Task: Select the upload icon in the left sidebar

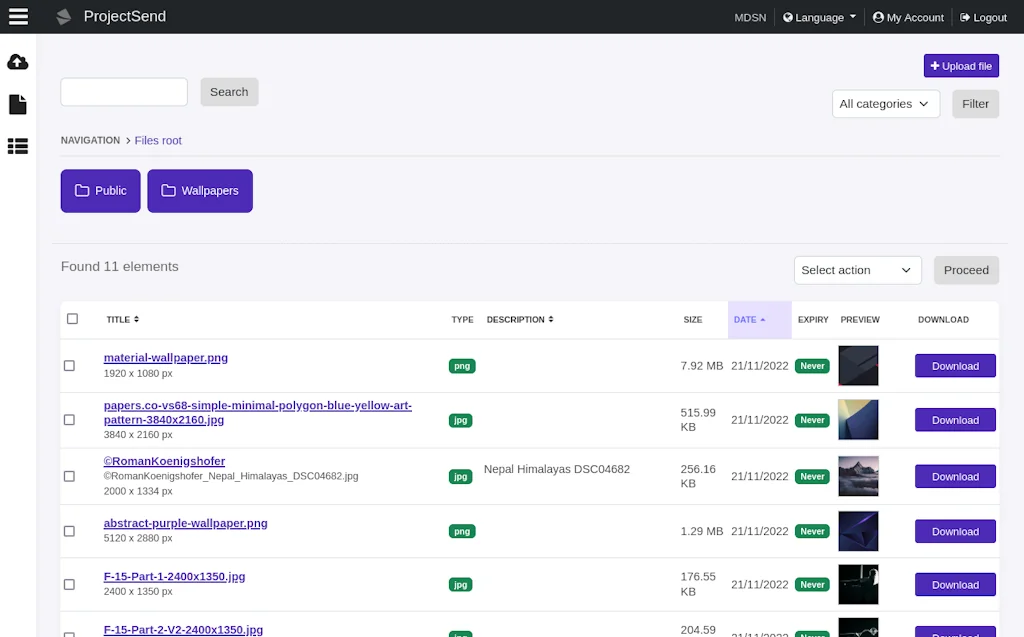Action: [17, 62]
